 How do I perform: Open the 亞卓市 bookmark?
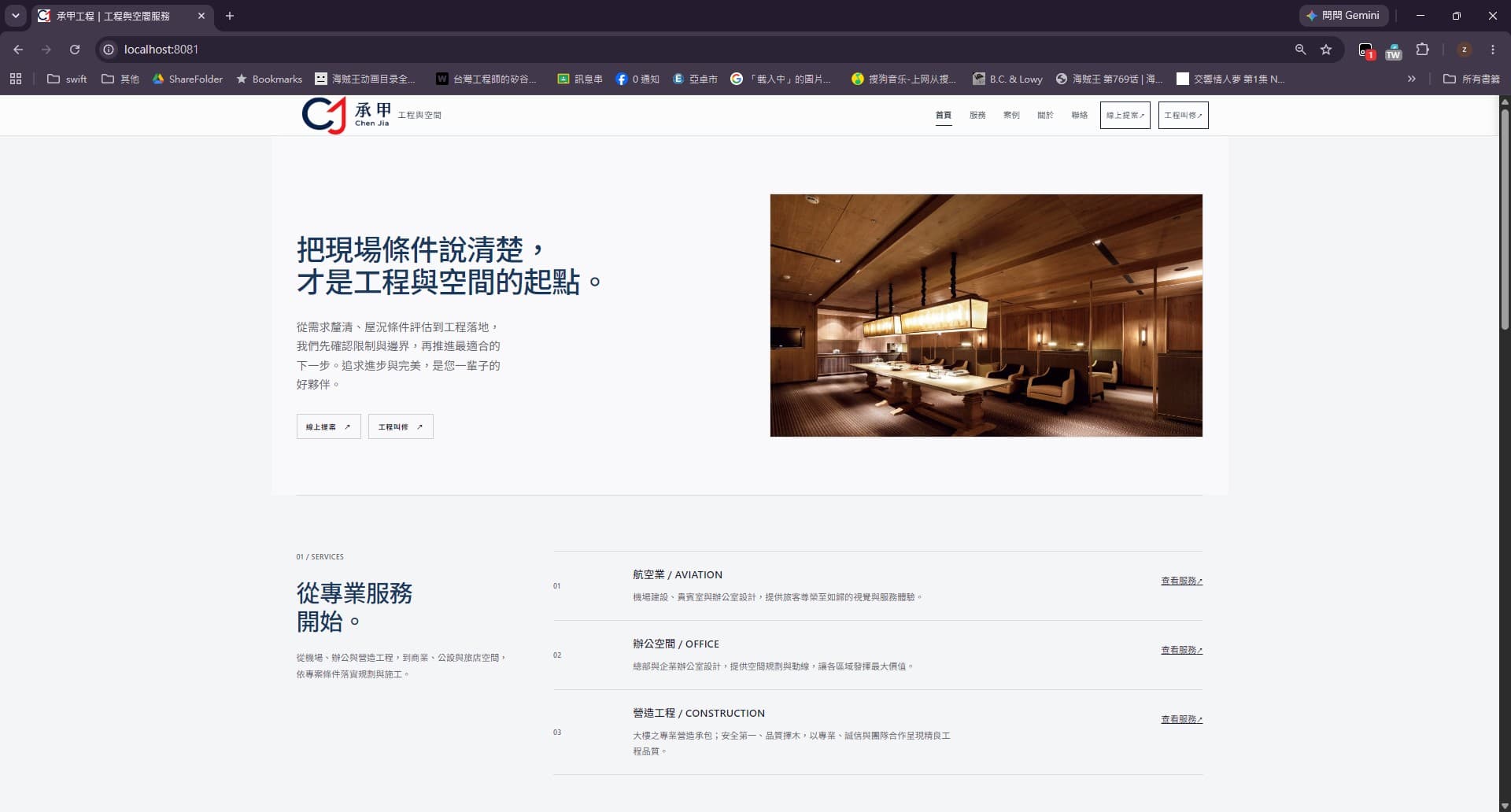[695, 79]
